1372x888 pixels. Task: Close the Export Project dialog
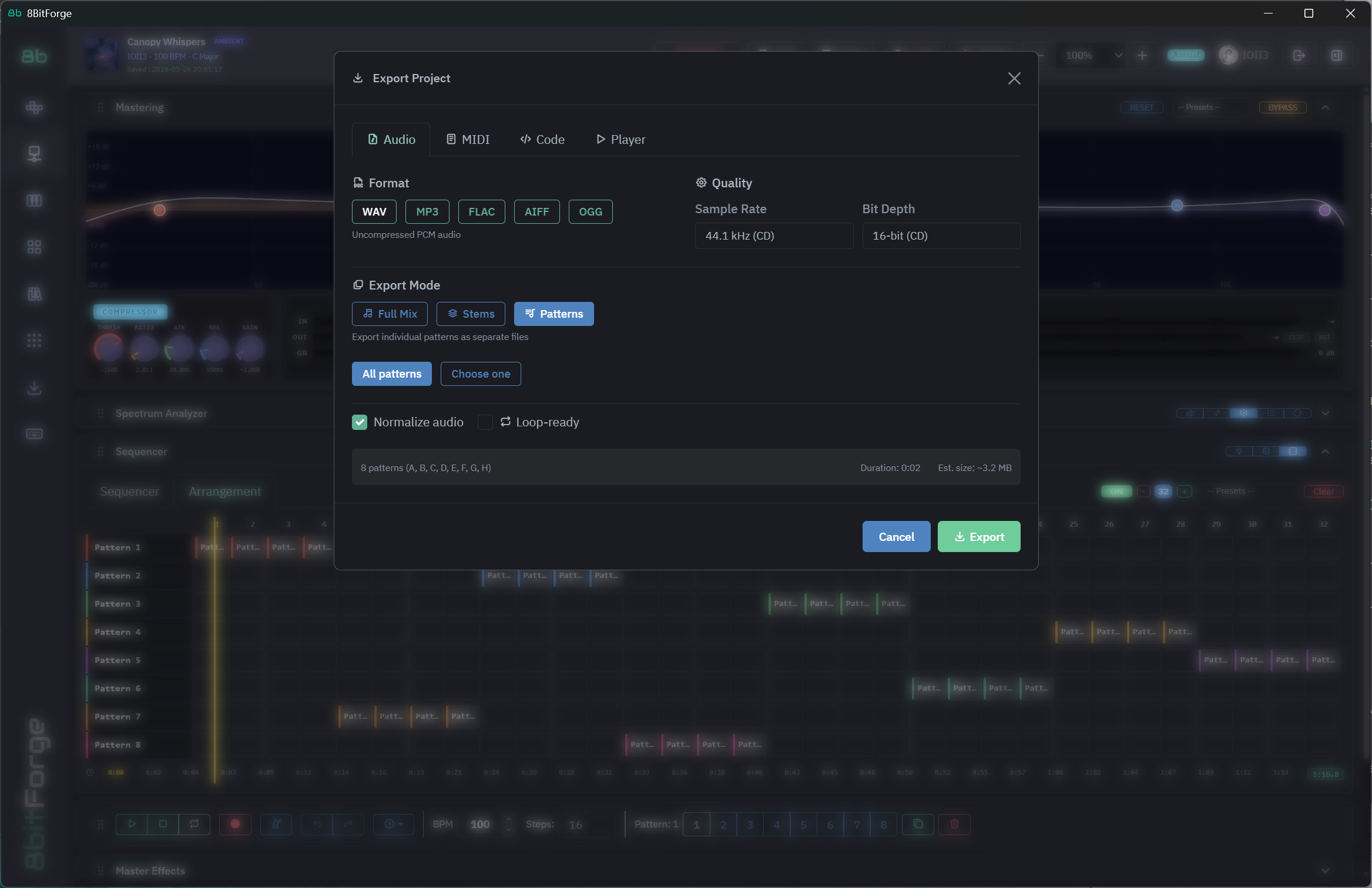1014,78
